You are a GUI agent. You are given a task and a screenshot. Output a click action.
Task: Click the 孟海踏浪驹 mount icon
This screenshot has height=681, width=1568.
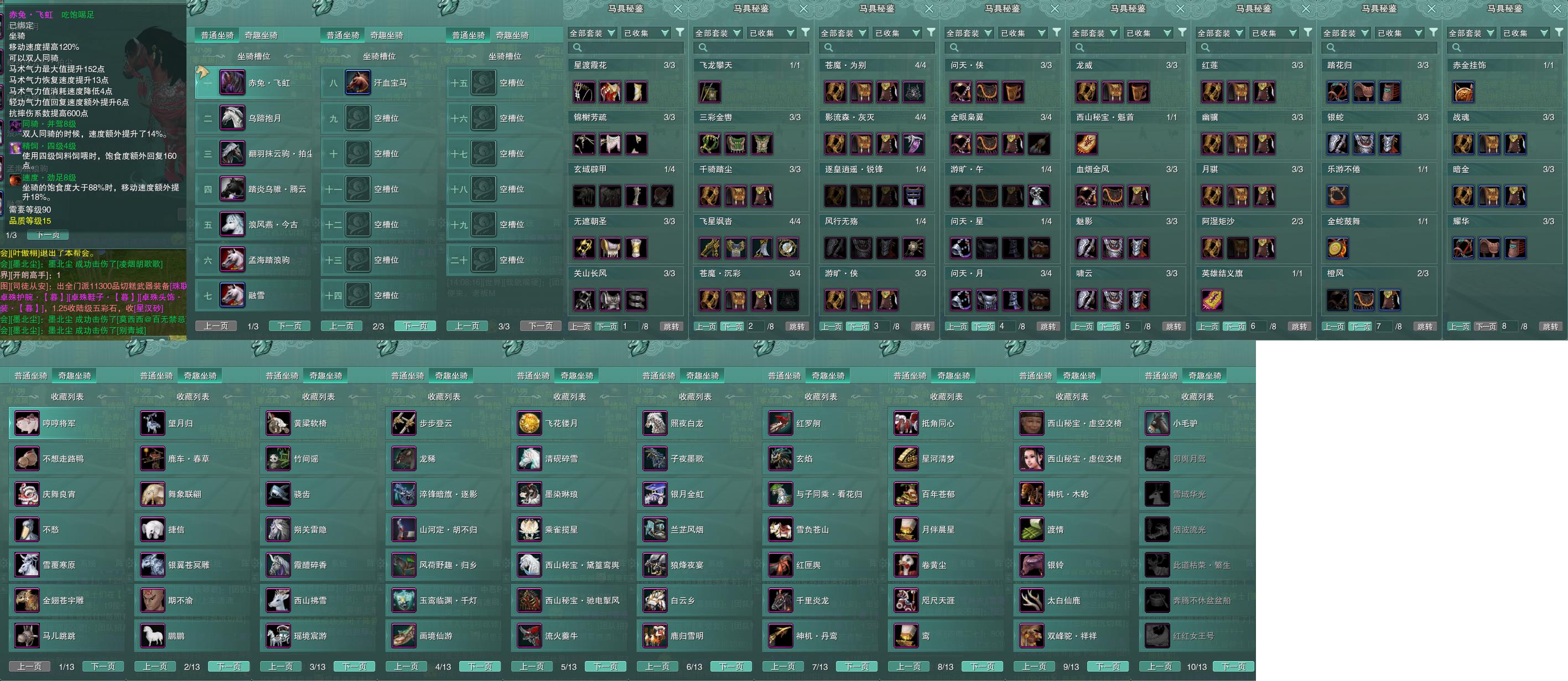click(232, 260)
